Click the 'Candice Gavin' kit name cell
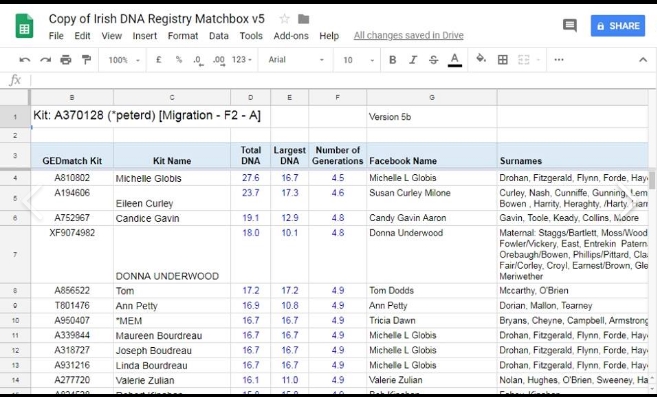This screenshot has width=657, height=397. click(172, 218)
